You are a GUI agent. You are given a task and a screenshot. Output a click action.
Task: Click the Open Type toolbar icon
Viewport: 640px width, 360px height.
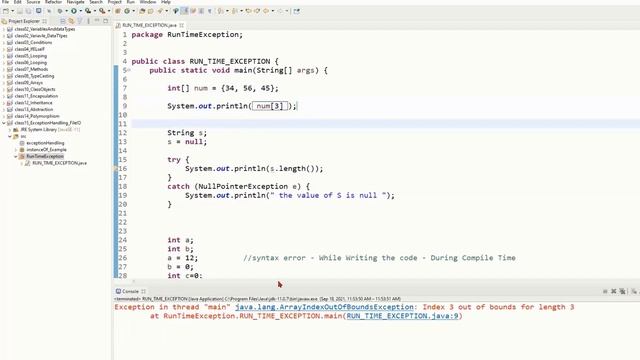coord(142,11)
